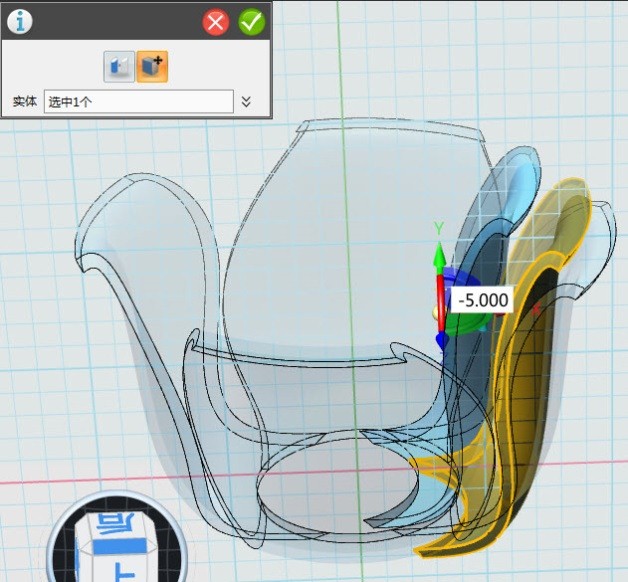Click the blue arrow tip below the gizmo
The image size is (628, 582).
(x=442, y=341)
